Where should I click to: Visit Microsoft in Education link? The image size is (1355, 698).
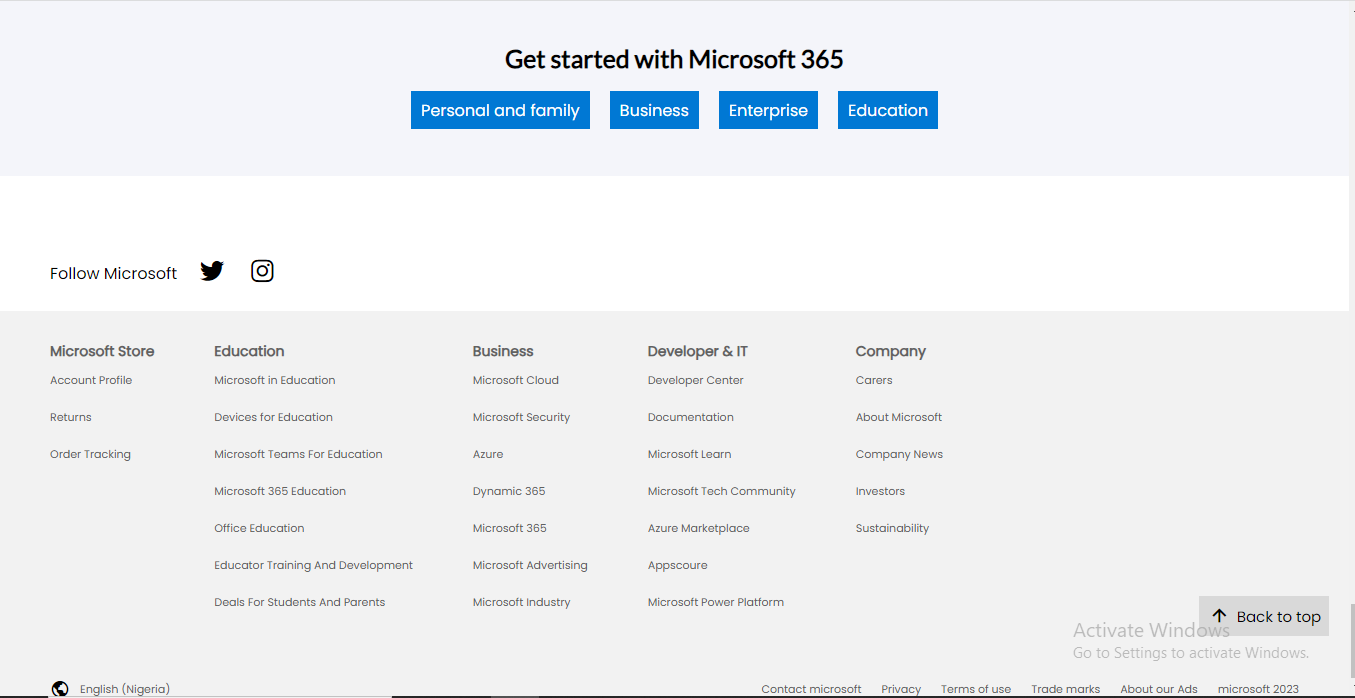coord(274,380)
